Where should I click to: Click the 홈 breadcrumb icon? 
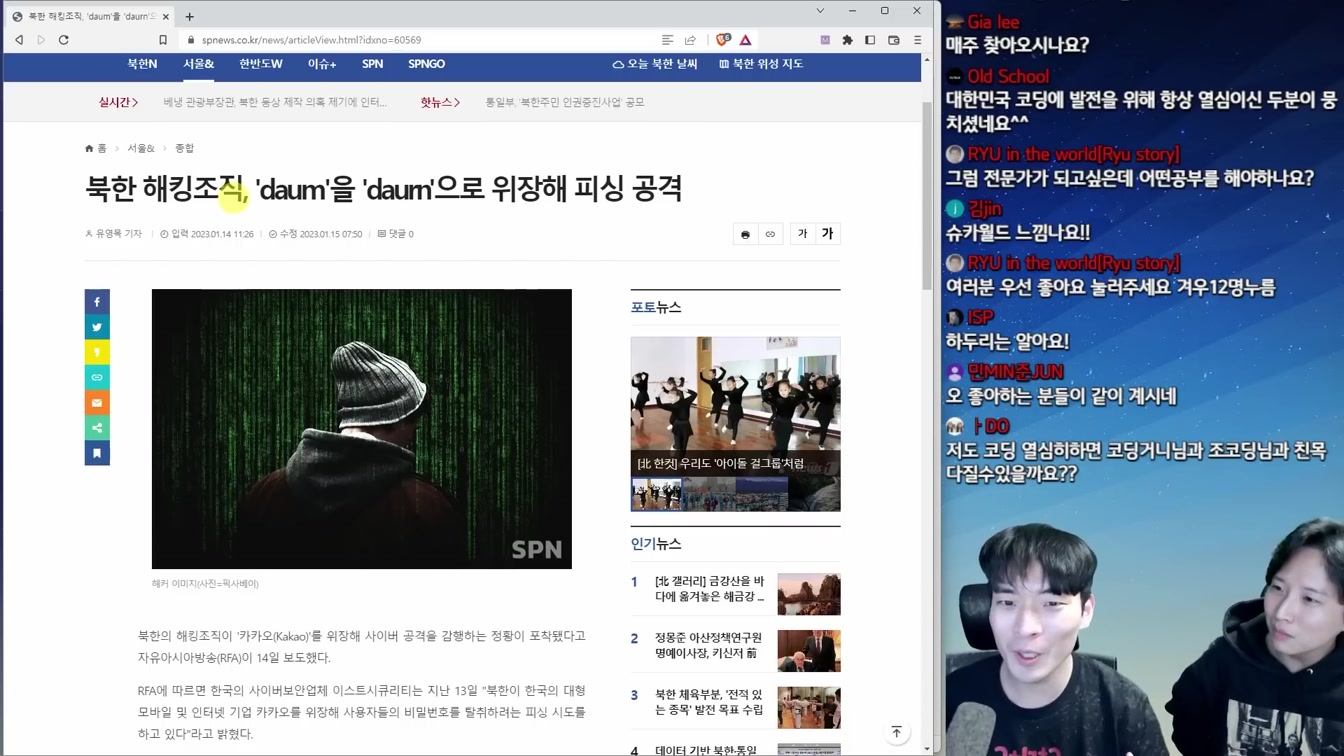96,148
